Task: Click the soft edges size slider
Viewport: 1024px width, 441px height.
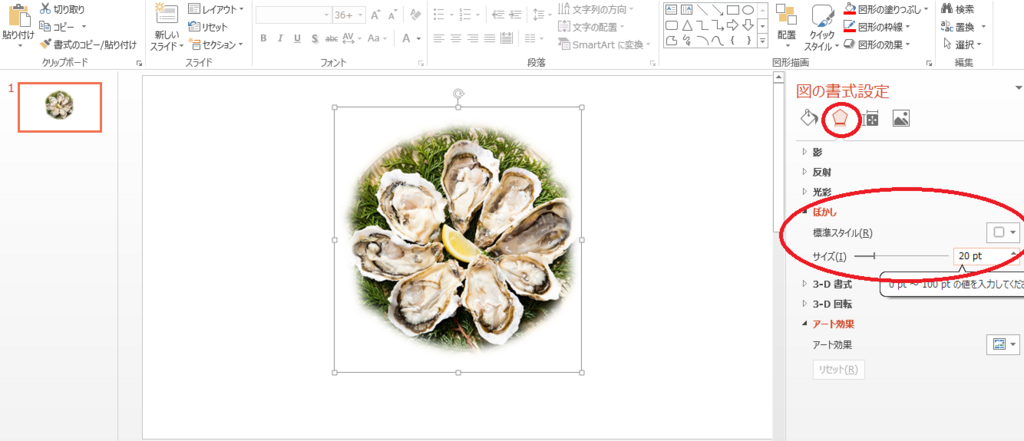Action: coord(902,256)
